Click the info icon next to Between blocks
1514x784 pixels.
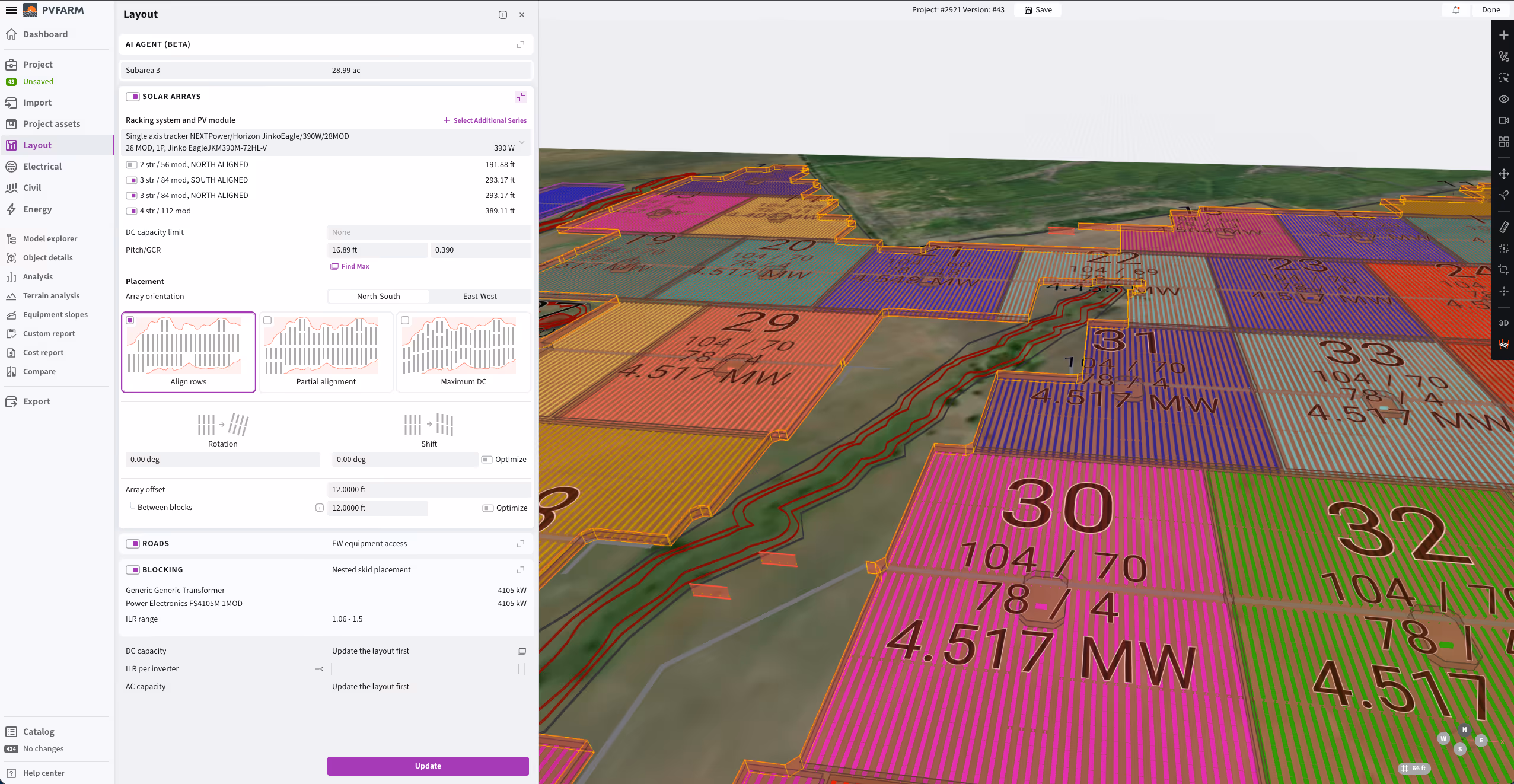(320, 508)
